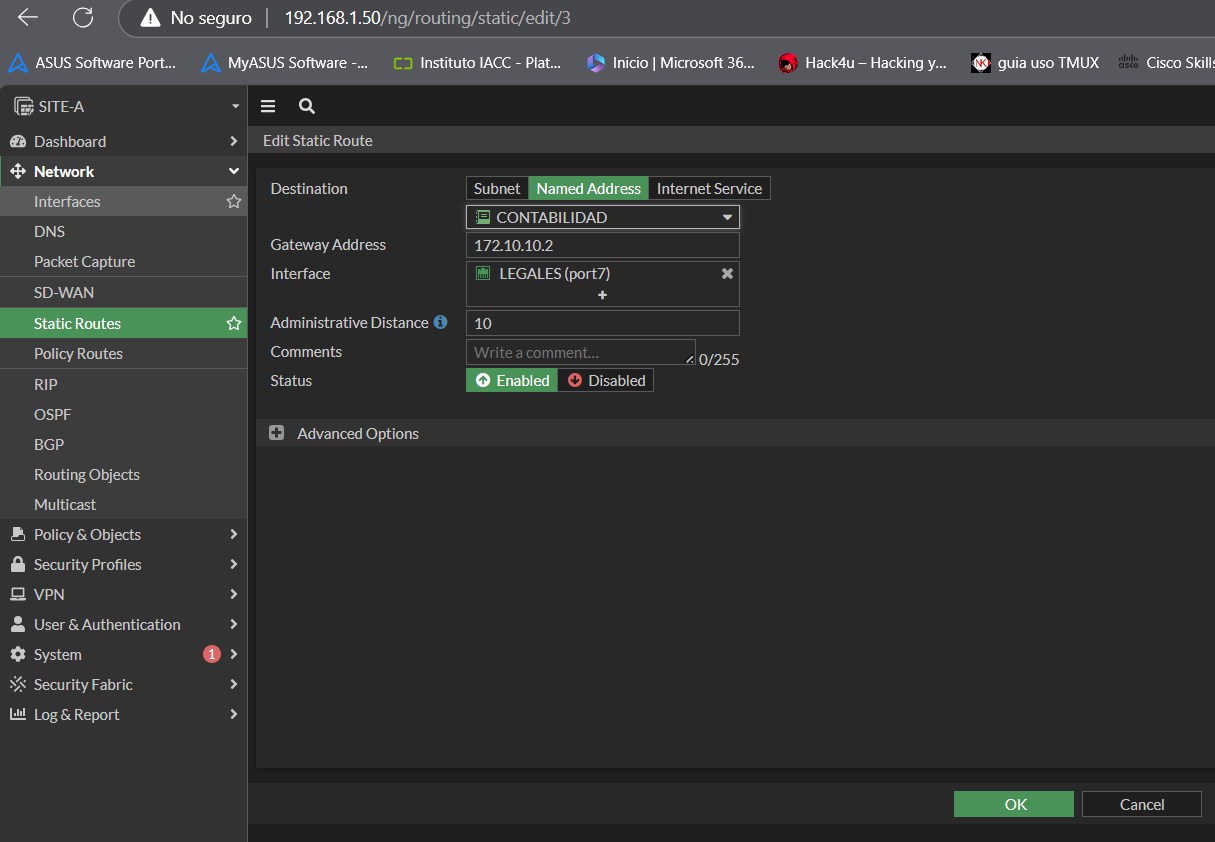This screenshot has width=1215, height=842.
Task: Select Subnet destination type
Action: (x=497, y=188)
